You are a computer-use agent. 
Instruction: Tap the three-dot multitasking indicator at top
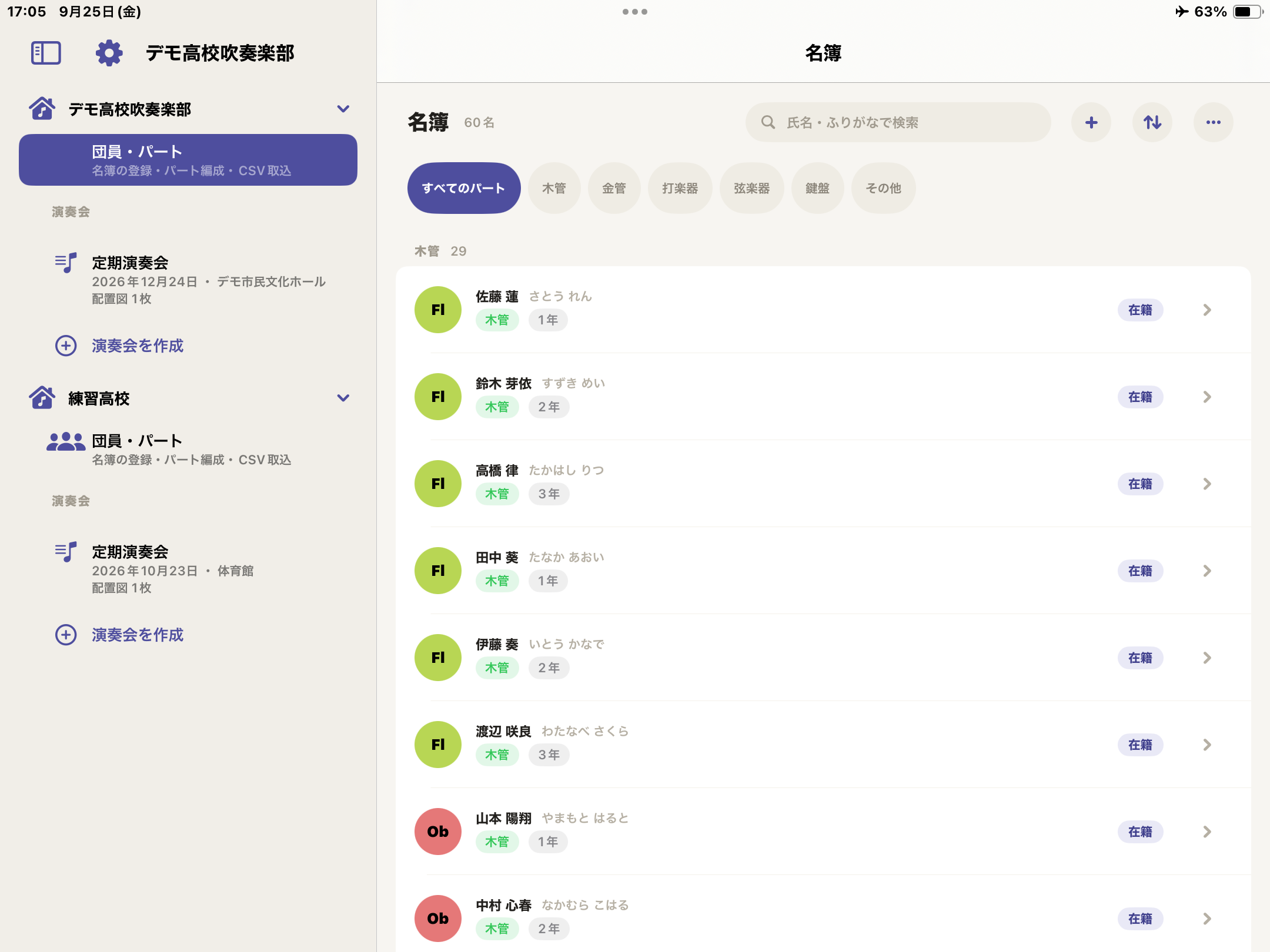[x=635, y=12]
